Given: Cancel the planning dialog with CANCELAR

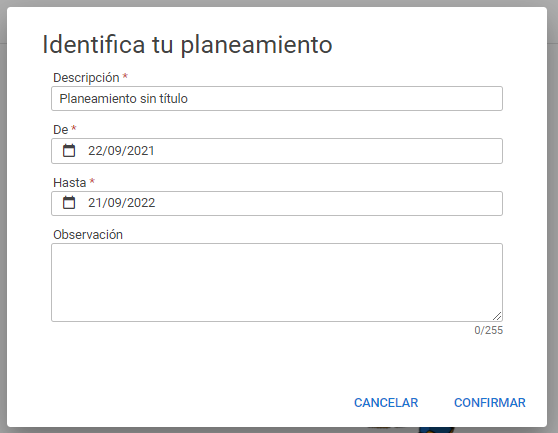Looking at the screenshot, I should (x=386, y=403).
